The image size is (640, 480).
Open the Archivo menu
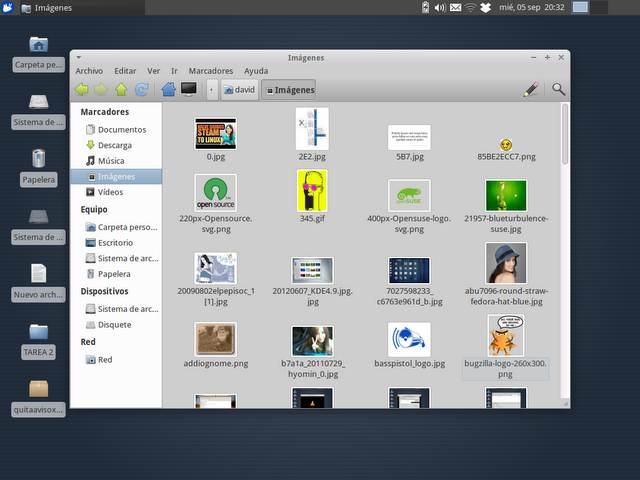click(x=89, y=71)
